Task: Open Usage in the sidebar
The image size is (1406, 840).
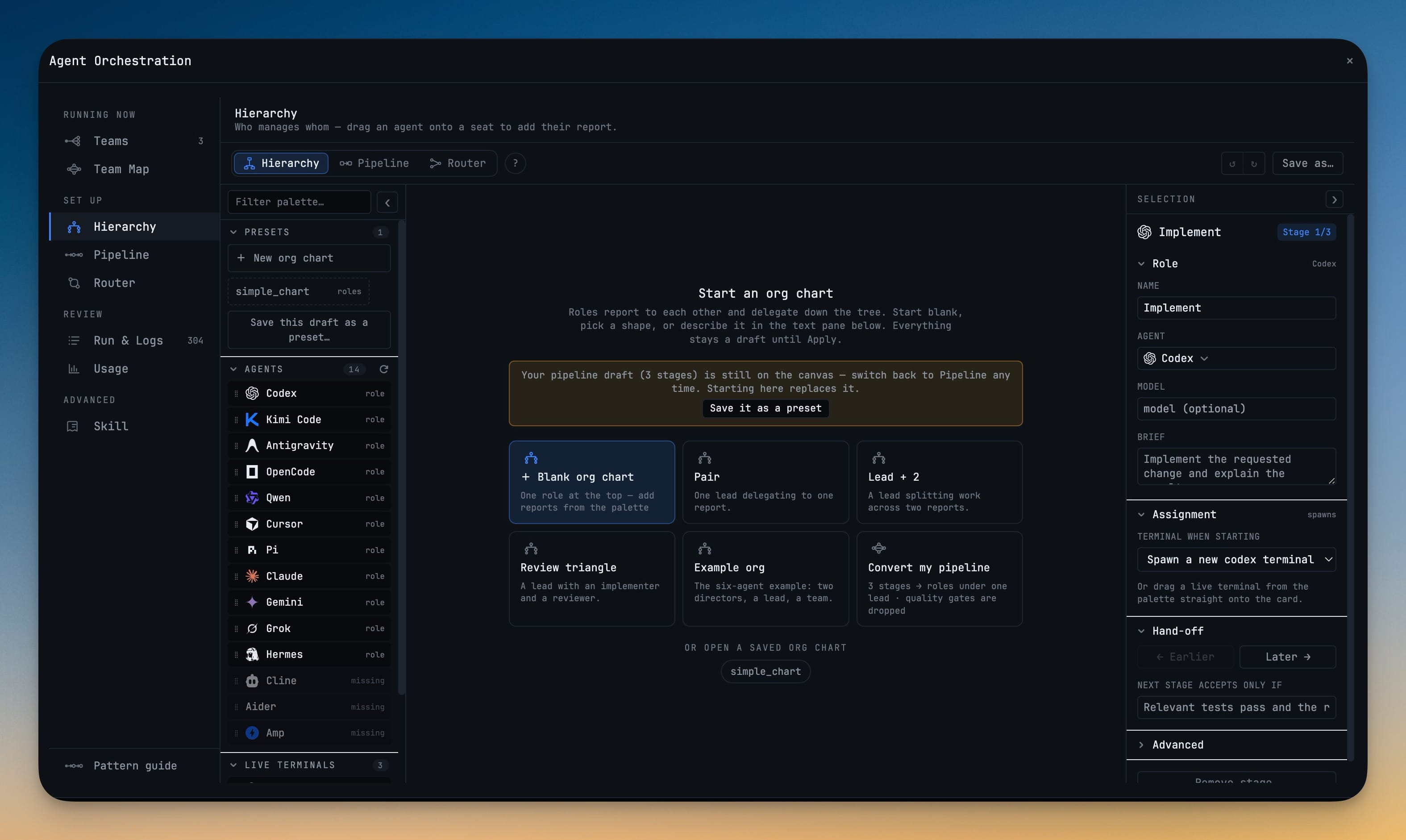Action: (134, 369)
